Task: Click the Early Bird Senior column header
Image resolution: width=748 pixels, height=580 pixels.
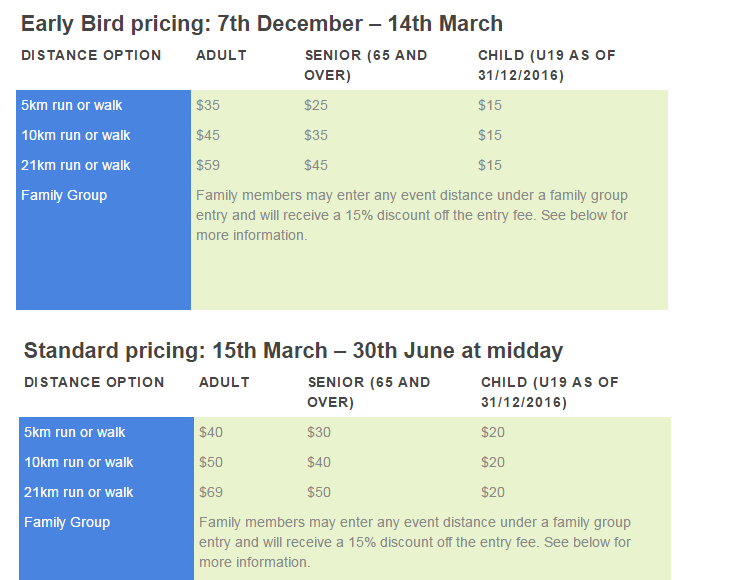Action: click(366, 65)
